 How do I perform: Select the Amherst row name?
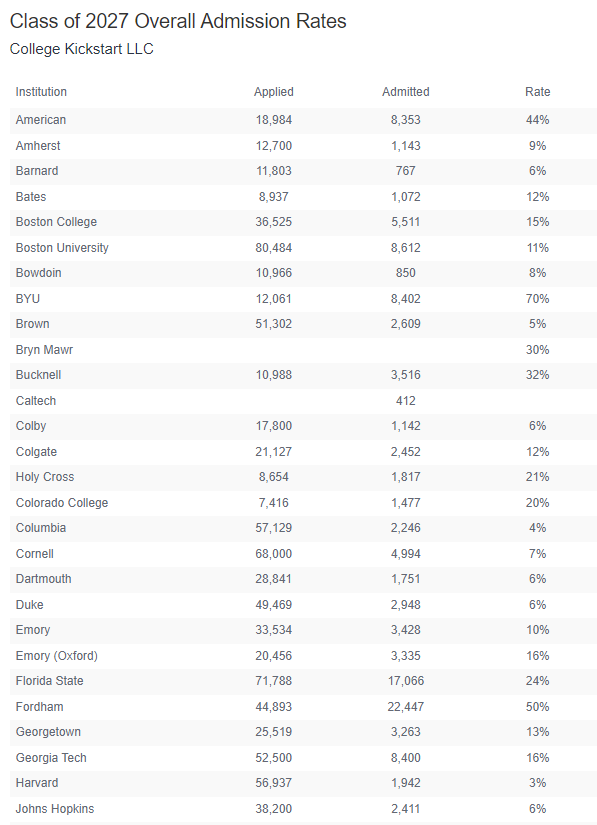click(38, 146)
